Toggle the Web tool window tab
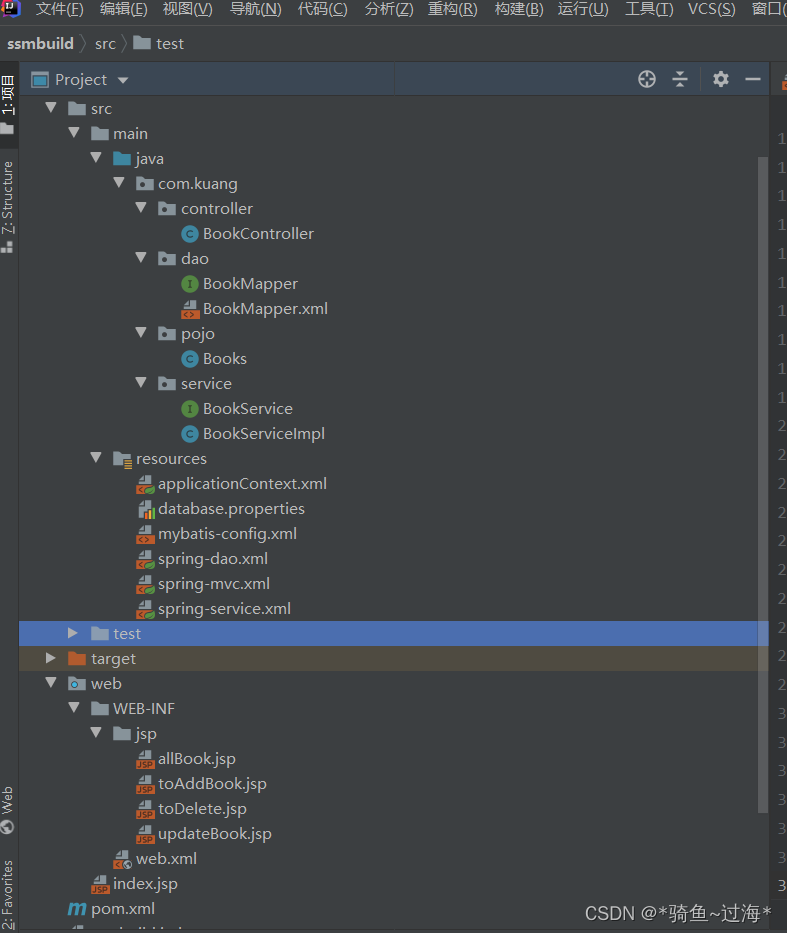Image resolution: width=787 pixels, height=933 pixels. point(8,810)
